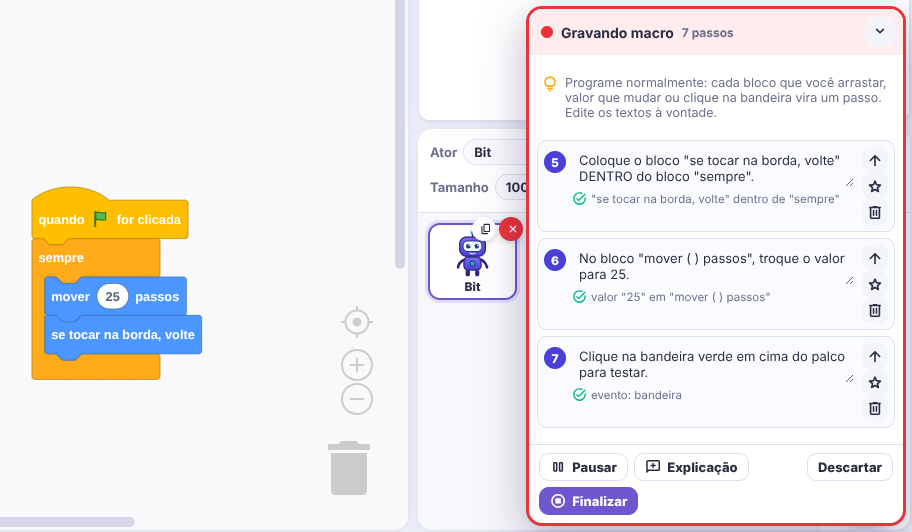Image resolution: width=912 pixels, height=532 pixels.
Task: Delete step 5 with trash icon
Action: click(875, 212)
